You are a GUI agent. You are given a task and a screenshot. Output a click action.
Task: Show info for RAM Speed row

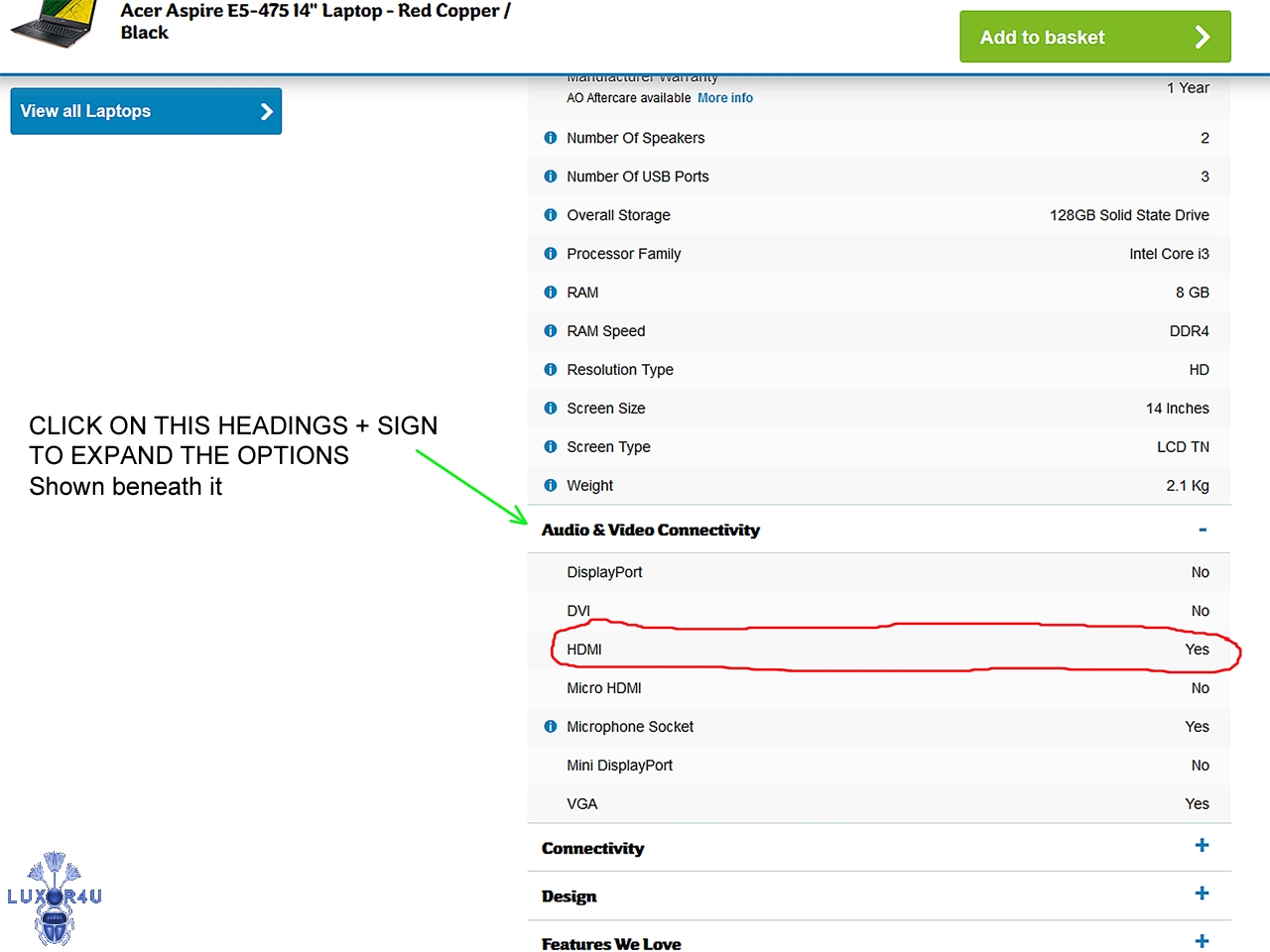click(551, 331)
